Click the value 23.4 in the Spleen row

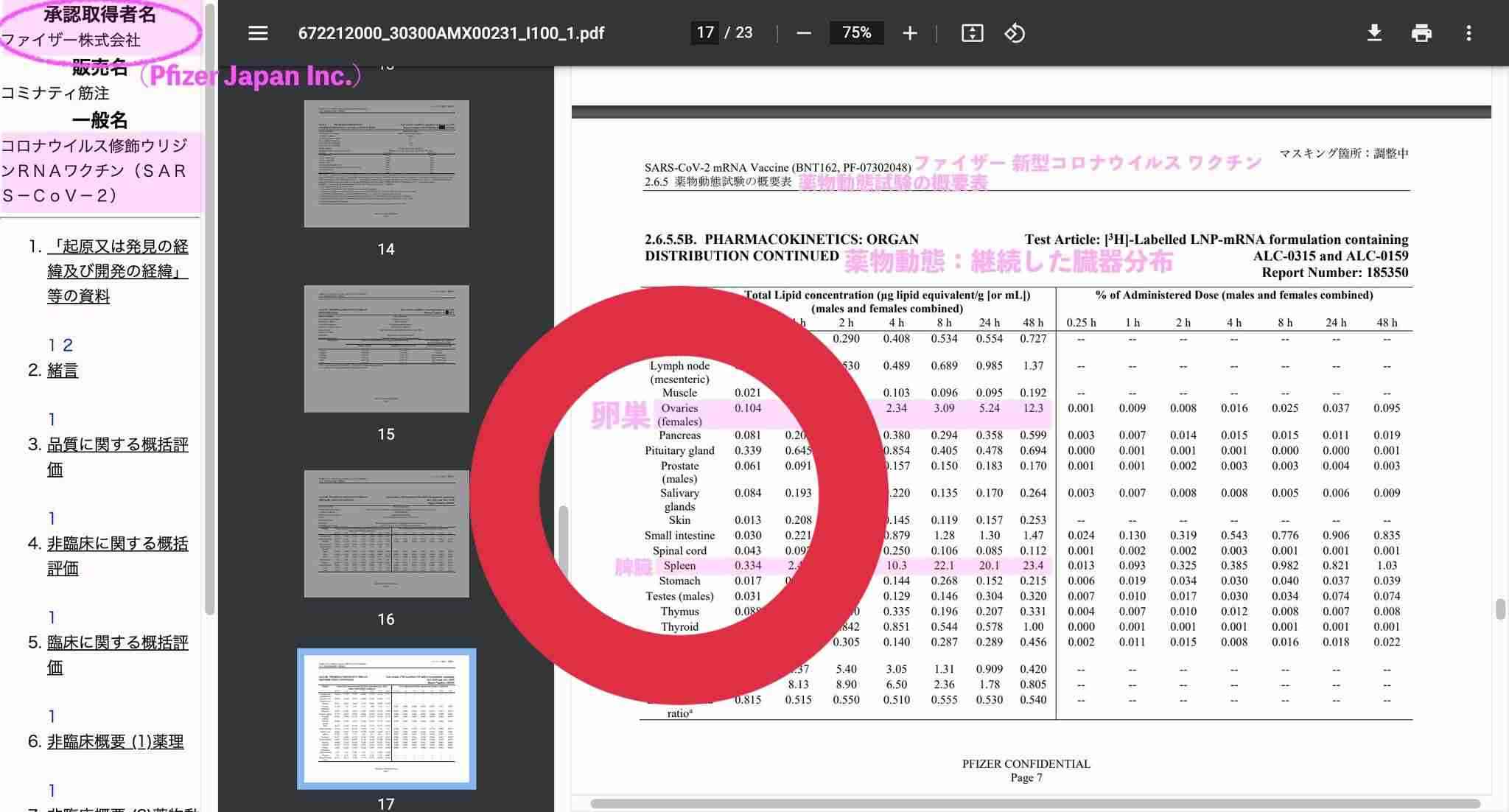point(1033,566)
